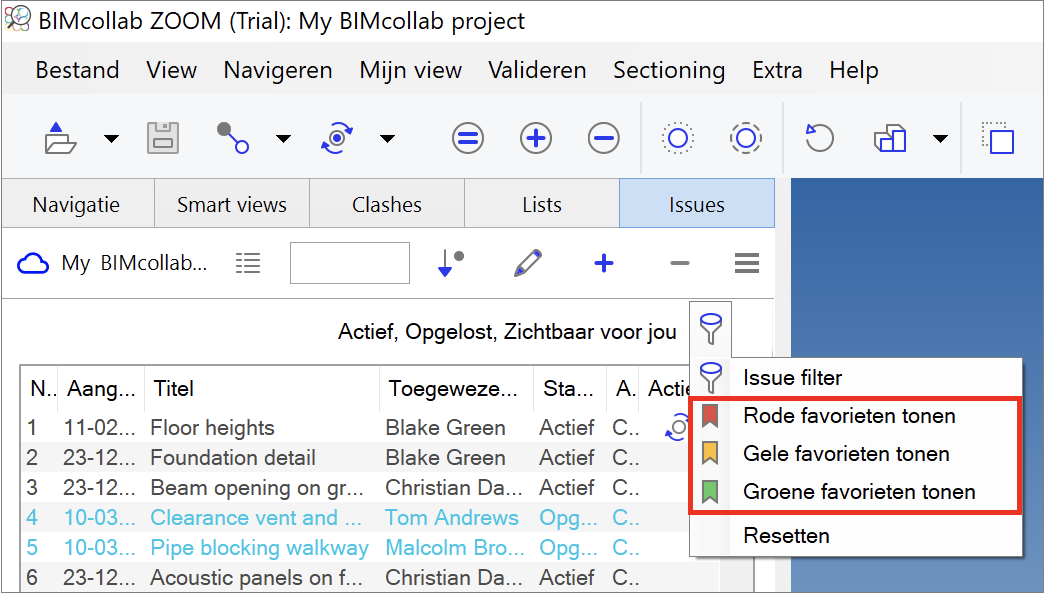
Task: Select Gele favorieten tonen
Action: tap(856, 454)
